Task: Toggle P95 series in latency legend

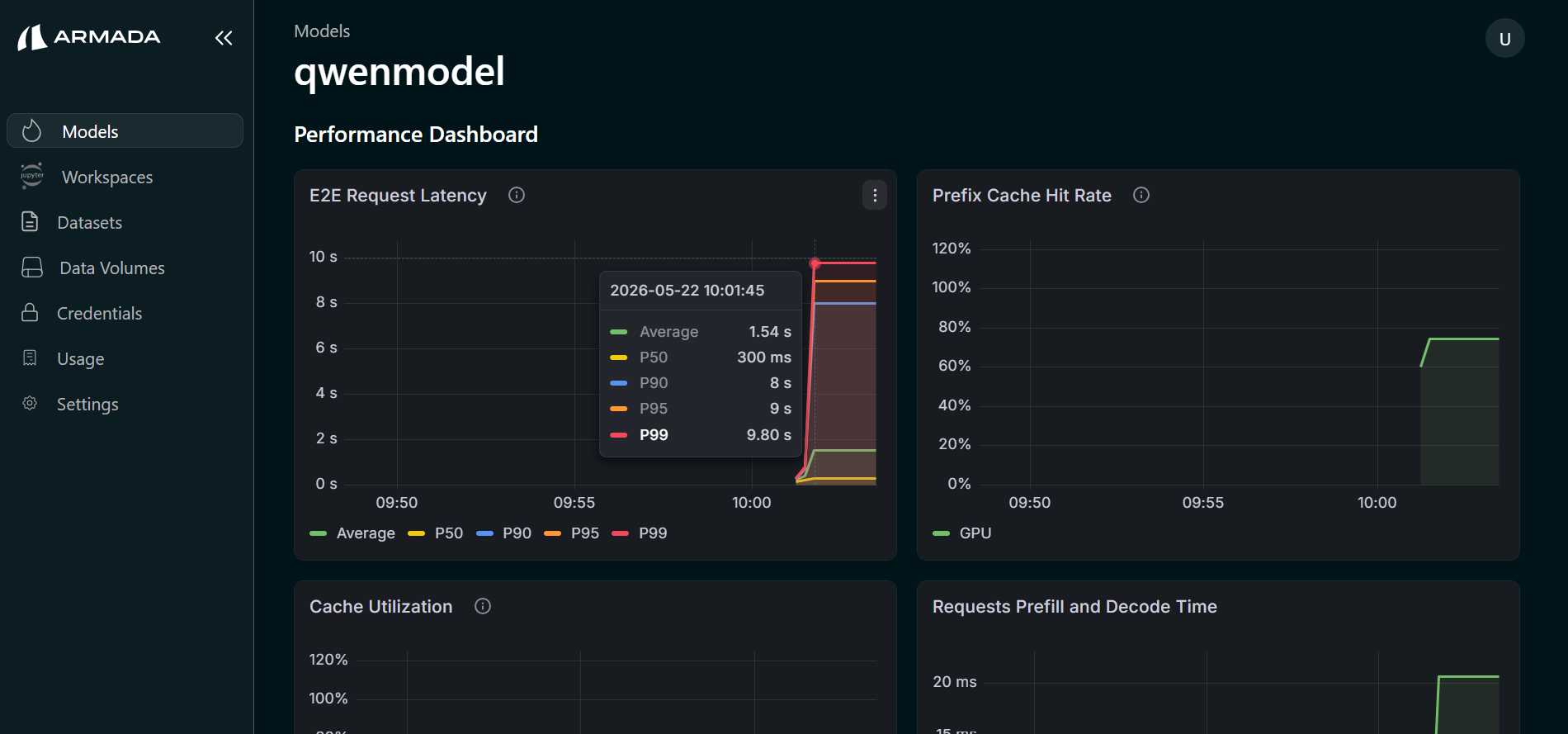Action: [x=572, y=533]
